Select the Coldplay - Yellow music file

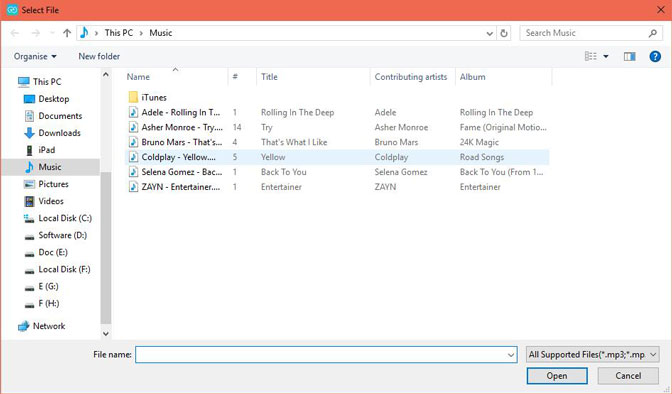[337, 157]
